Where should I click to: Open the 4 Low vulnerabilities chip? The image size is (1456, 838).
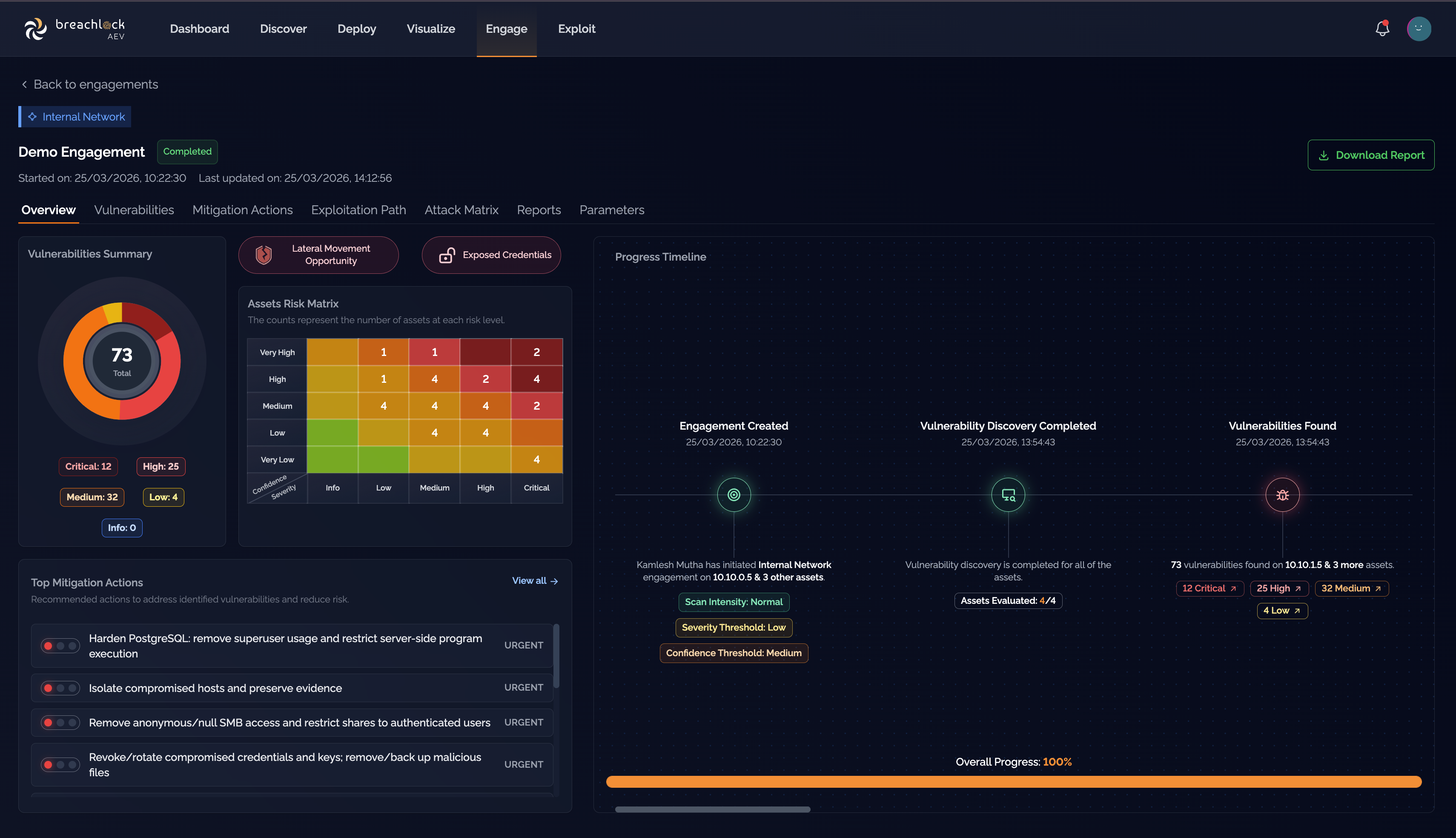tap(1282, 611)
